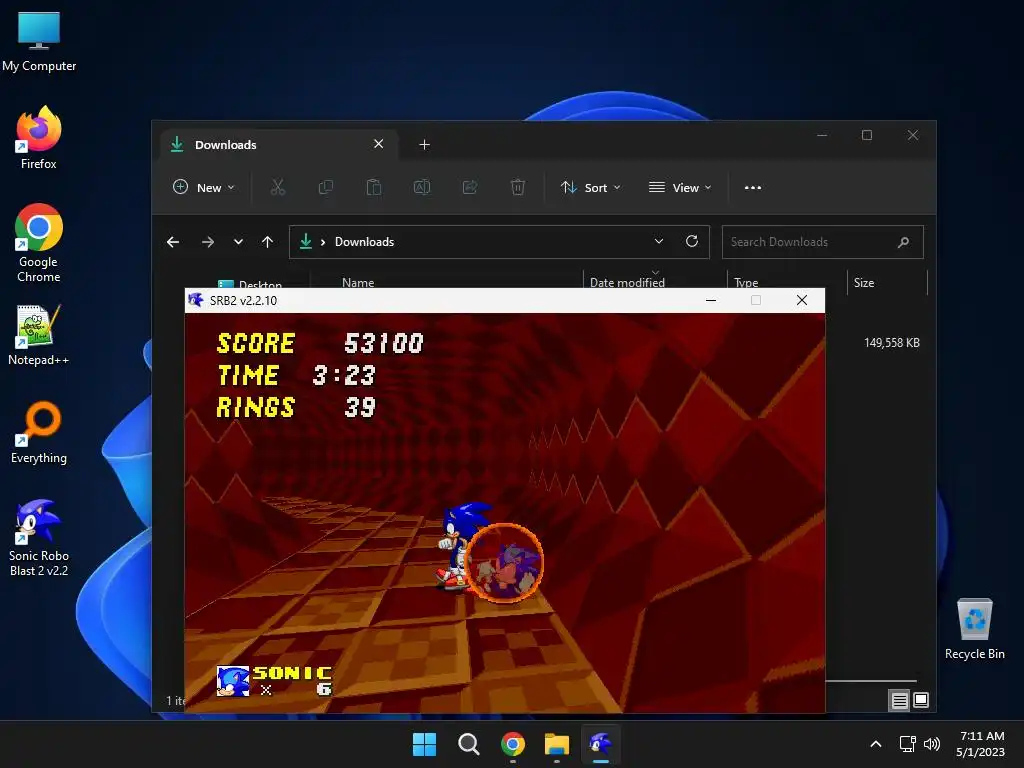The height and width of the screenshot is (768, 1024).
Task: Maximize the Downloads Explorer window
Action: pos(867,135)
